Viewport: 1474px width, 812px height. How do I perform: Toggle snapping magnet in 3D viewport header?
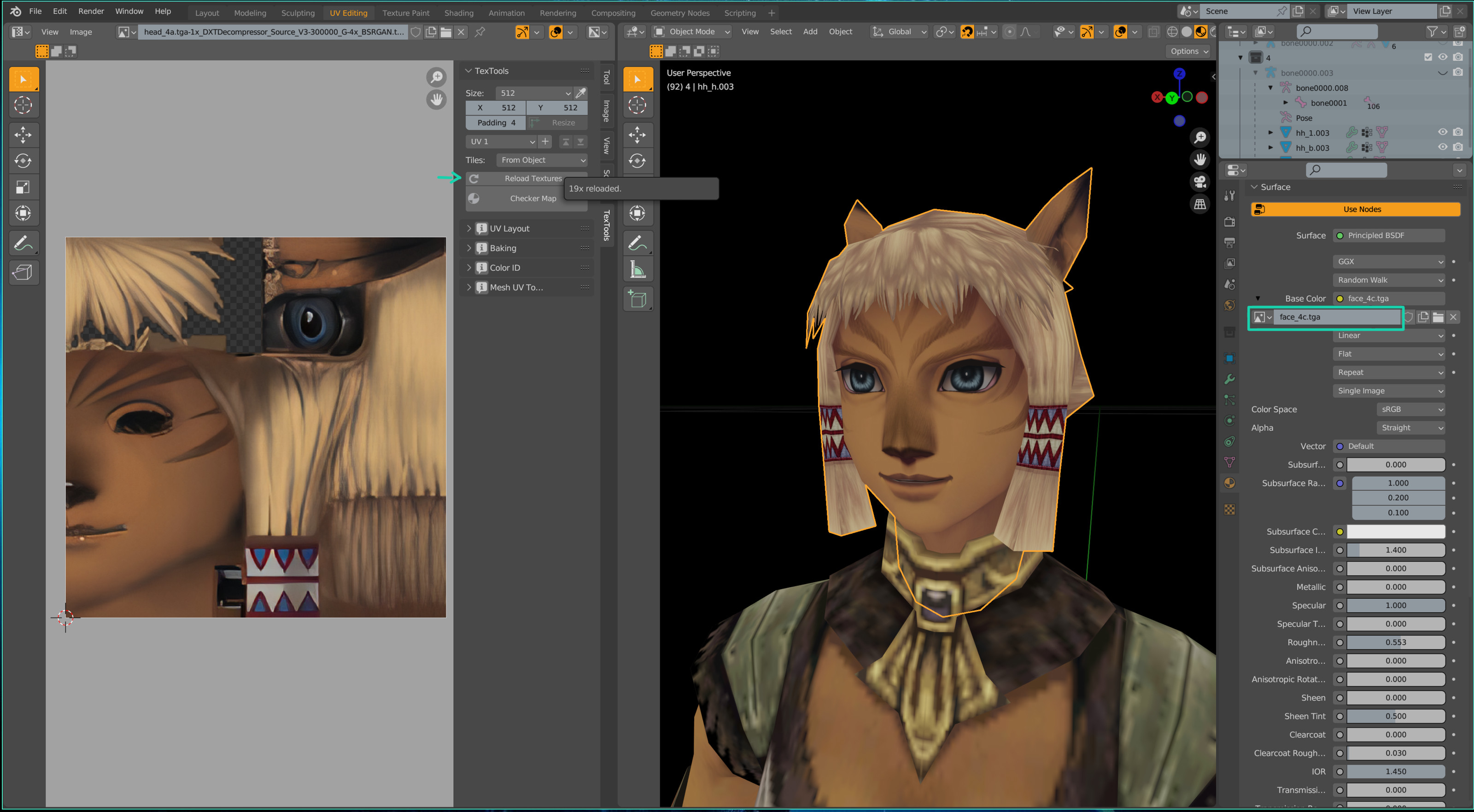click(x=968, y=32)
